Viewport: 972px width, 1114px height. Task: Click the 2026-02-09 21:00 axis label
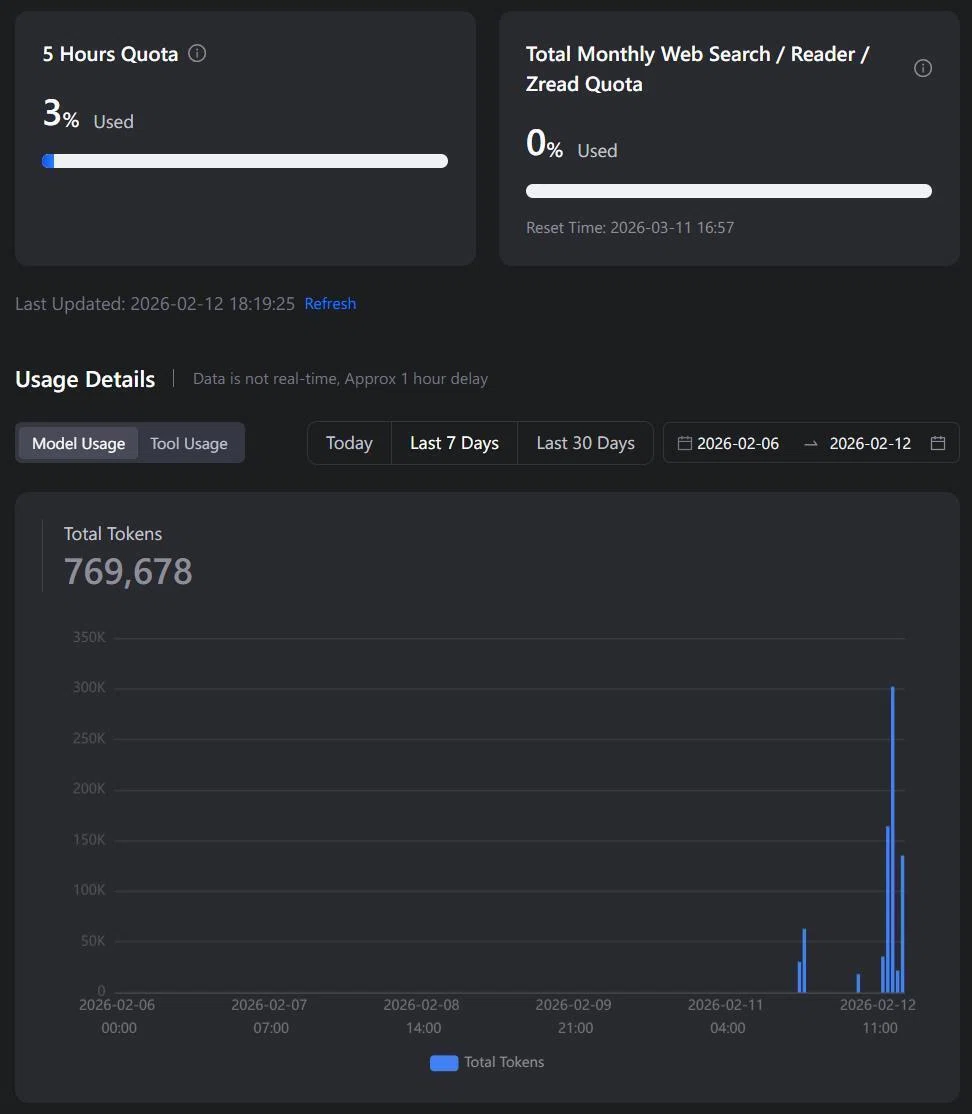point(573,1016)
